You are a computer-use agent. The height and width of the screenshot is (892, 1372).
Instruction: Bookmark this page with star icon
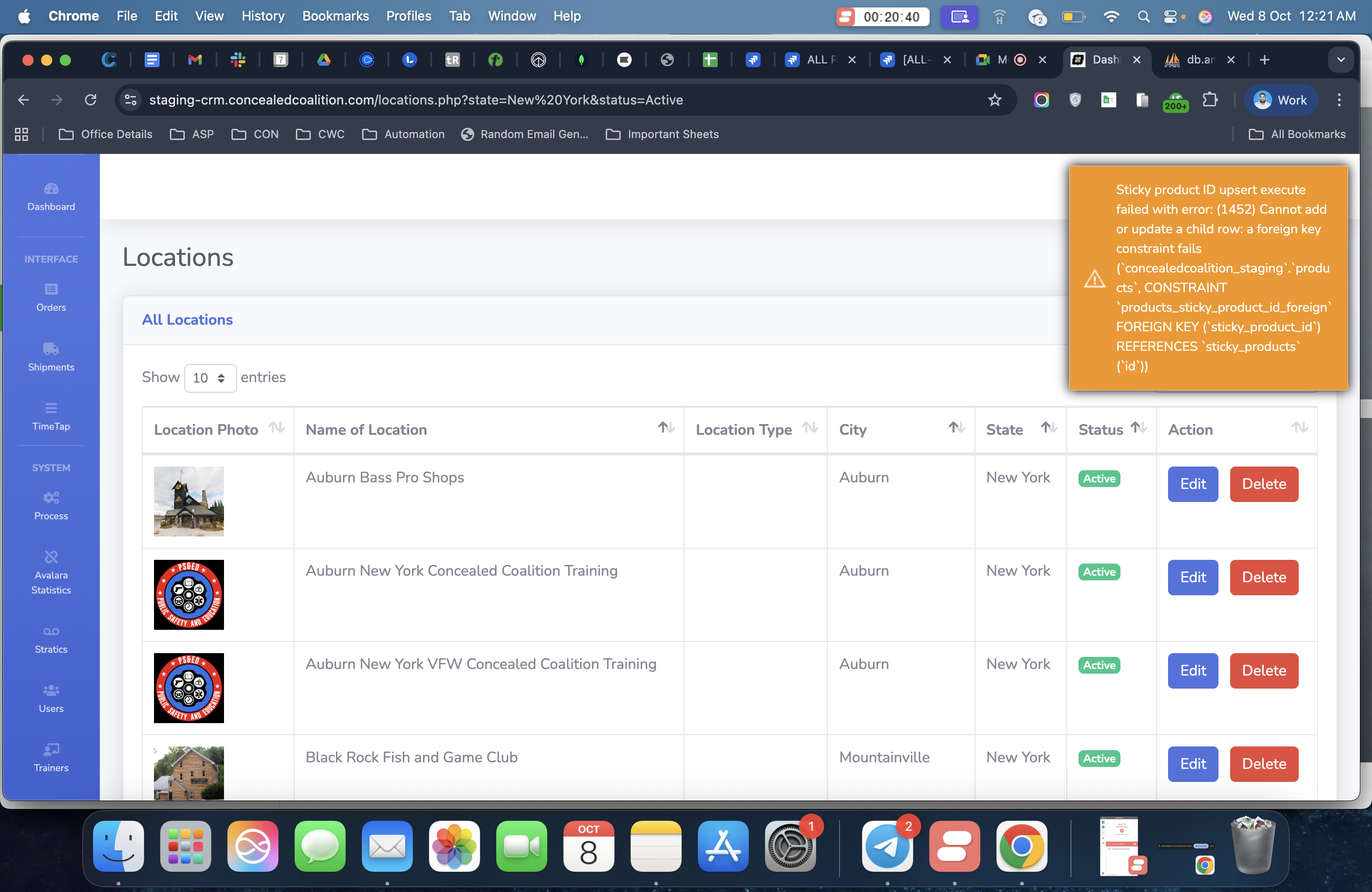(x=994, y=100)
